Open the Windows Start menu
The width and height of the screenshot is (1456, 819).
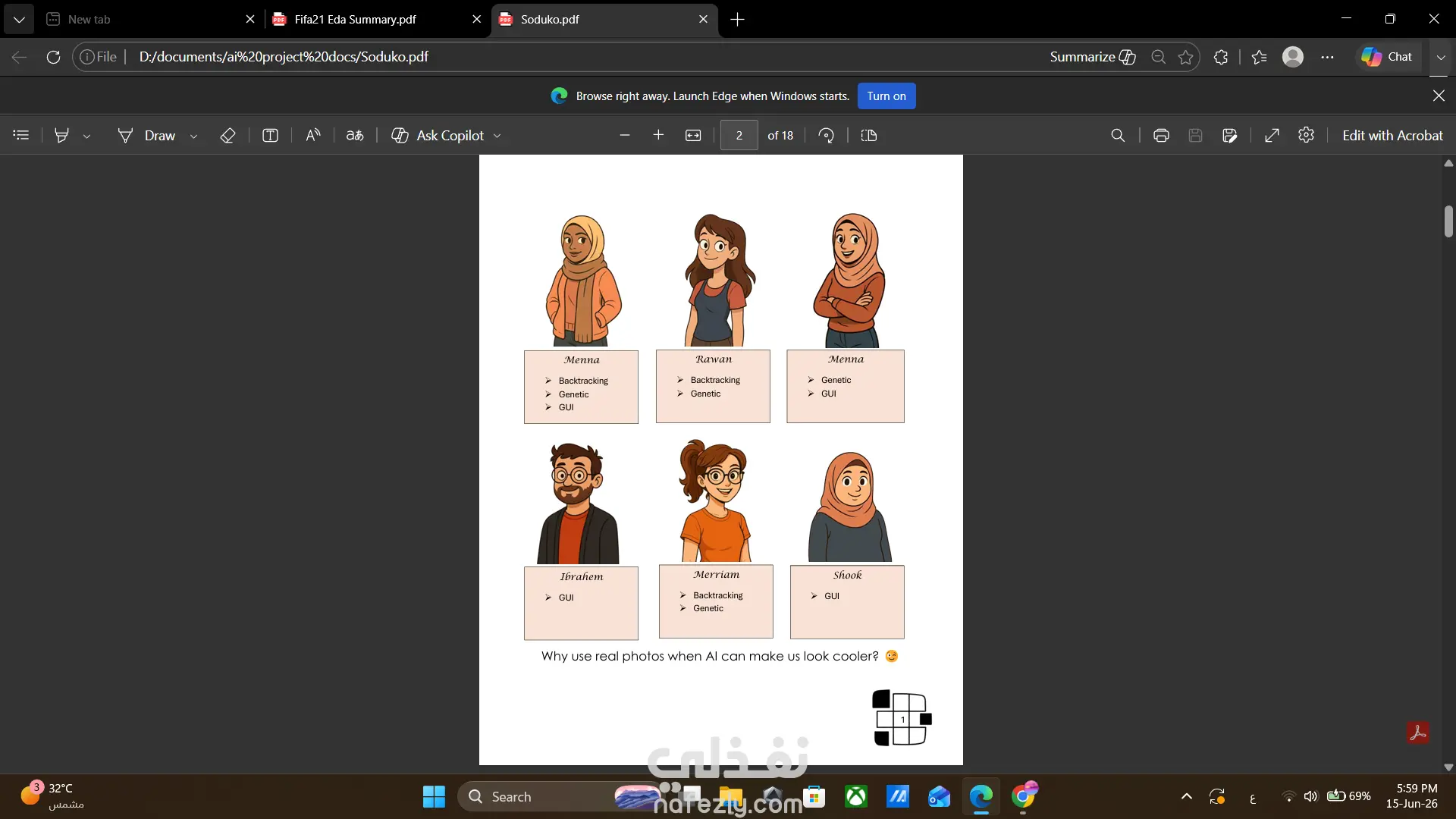(434, 797)
